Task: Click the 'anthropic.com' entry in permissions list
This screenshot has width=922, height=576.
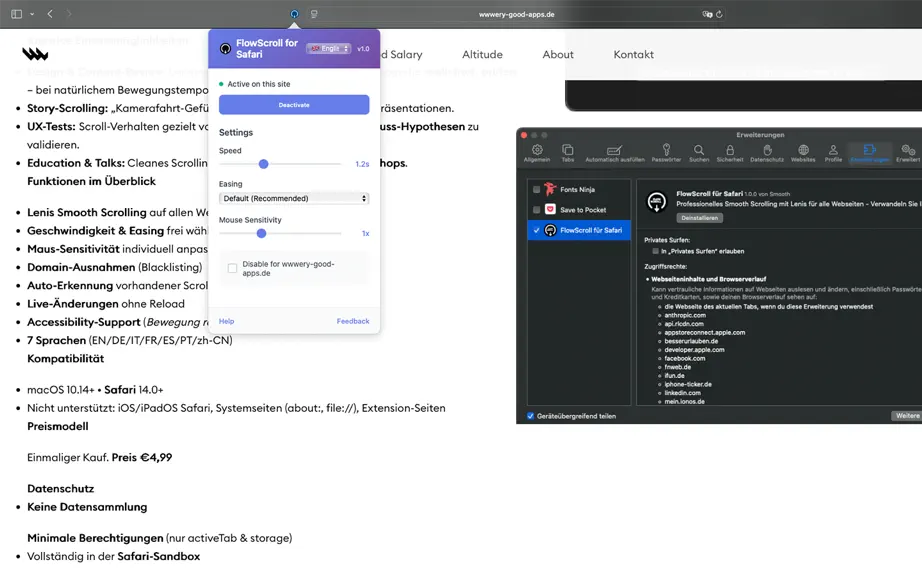Action: click(x=685, y=315)
